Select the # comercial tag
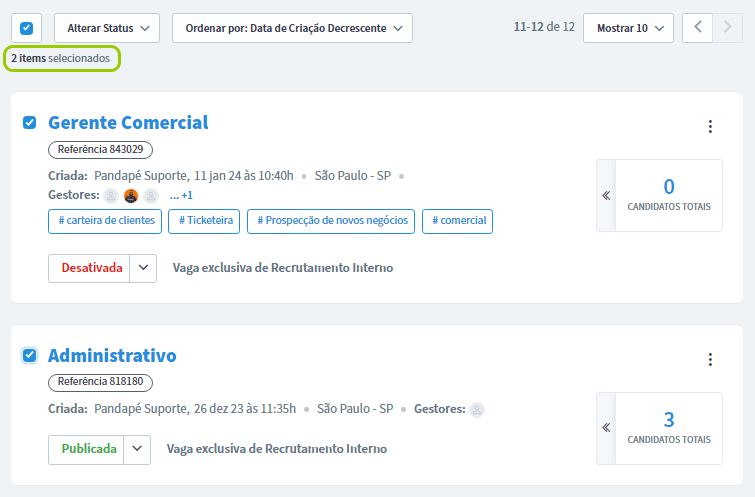Viewport: 755px width, 497px height. [457, 221]
